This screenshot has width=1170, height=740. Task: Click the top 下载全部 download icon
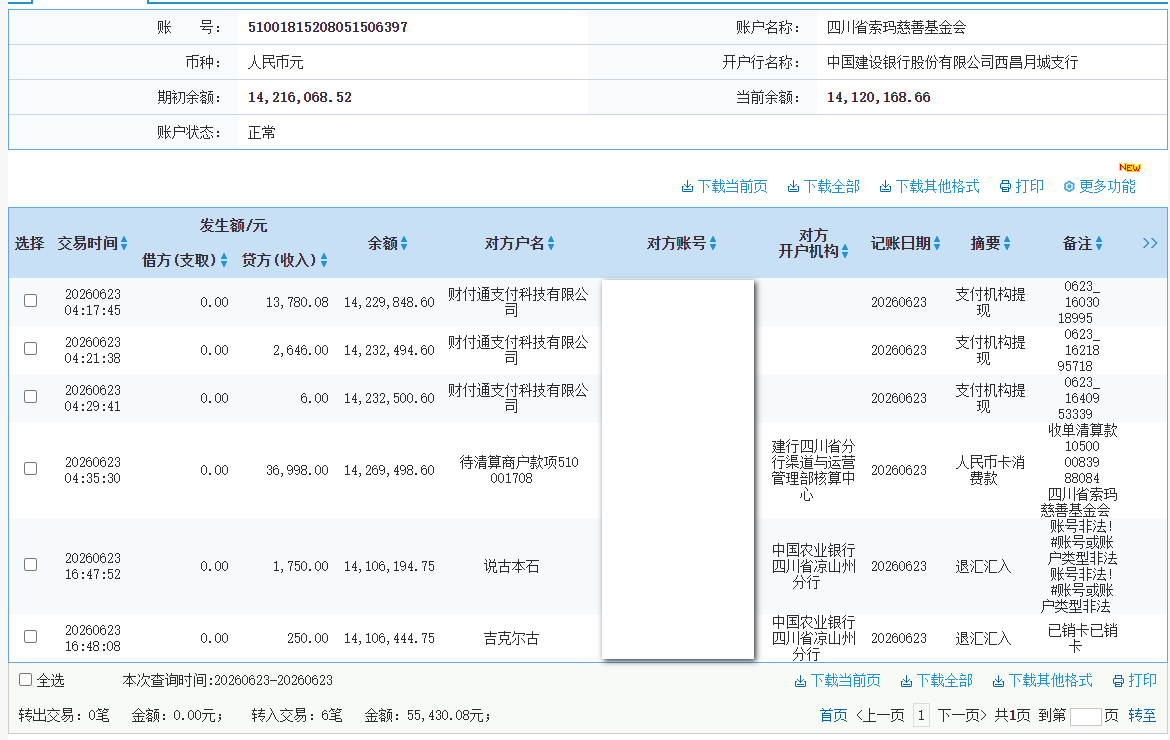coord(793,187)
